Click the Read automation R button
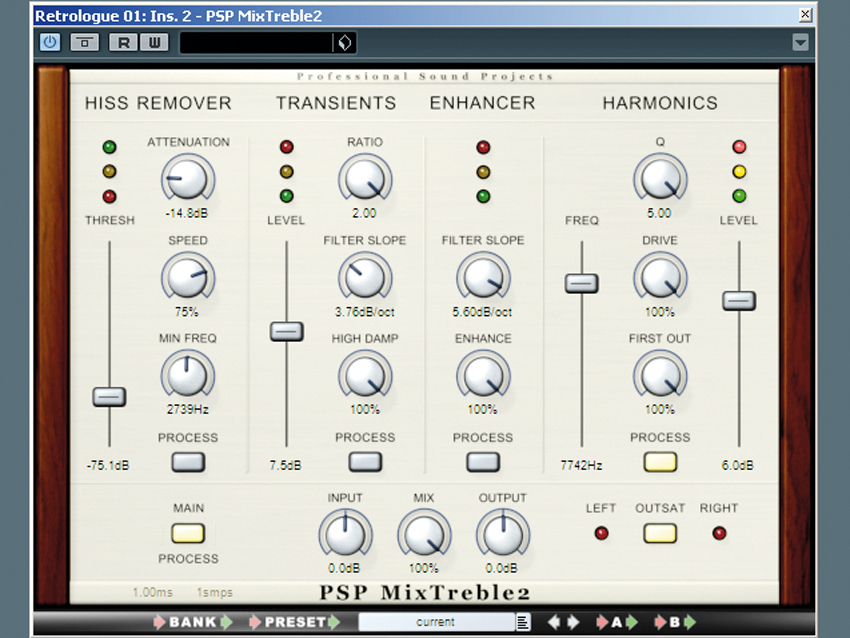 [124, 42]
